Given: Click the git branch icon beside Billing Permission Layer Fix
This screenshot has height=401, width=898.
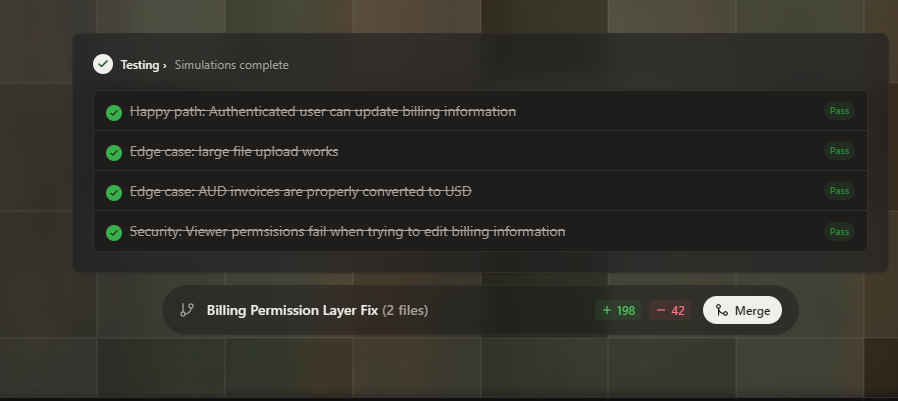Looking at the screenshot, I should point(187,310).
